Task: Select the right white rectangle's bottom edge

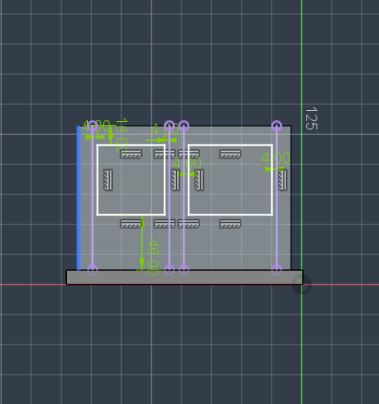Action: click(230, 215)
